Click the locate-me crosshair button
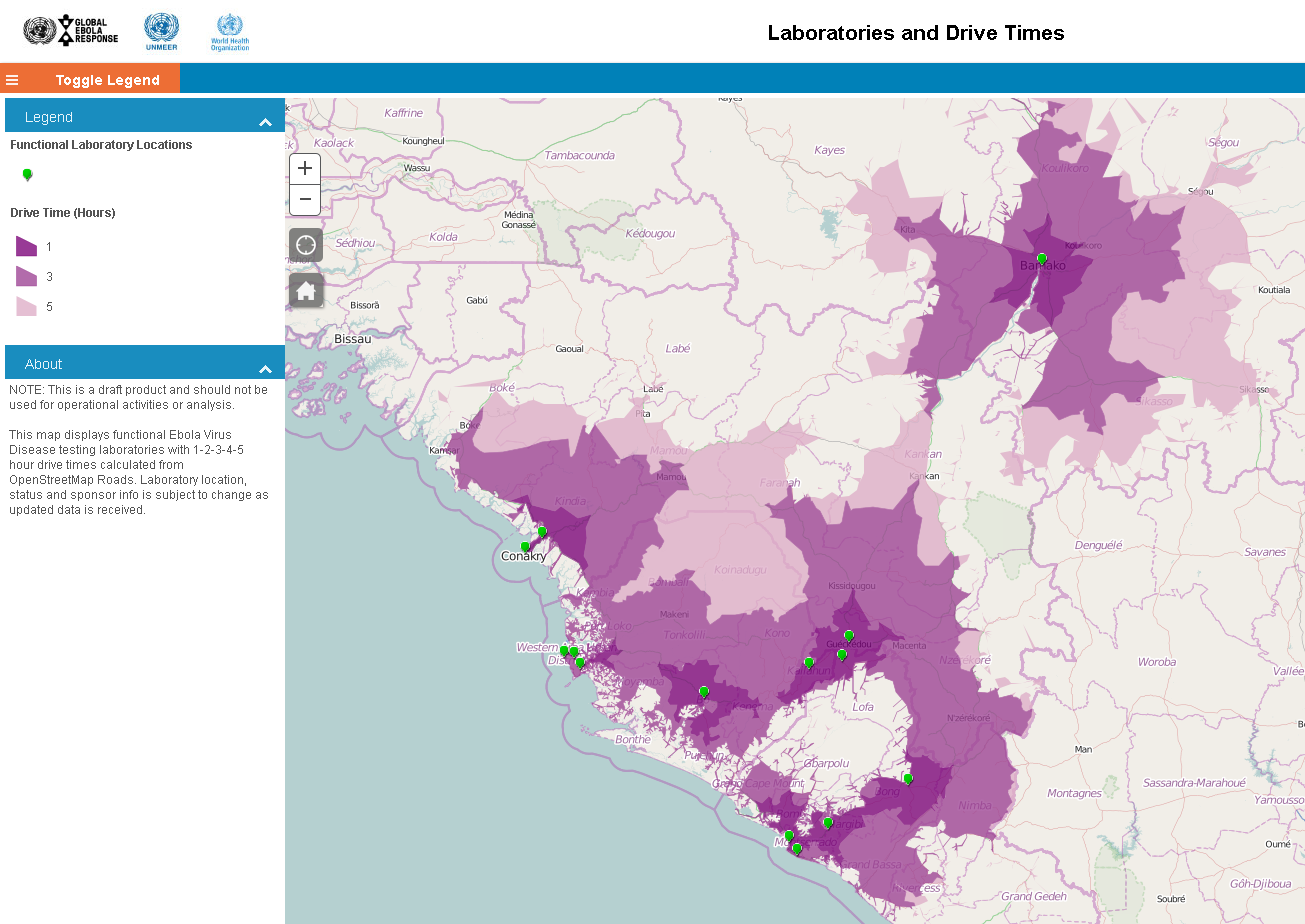The height and width of the screenshot is (924, 1305). (306, 245)
